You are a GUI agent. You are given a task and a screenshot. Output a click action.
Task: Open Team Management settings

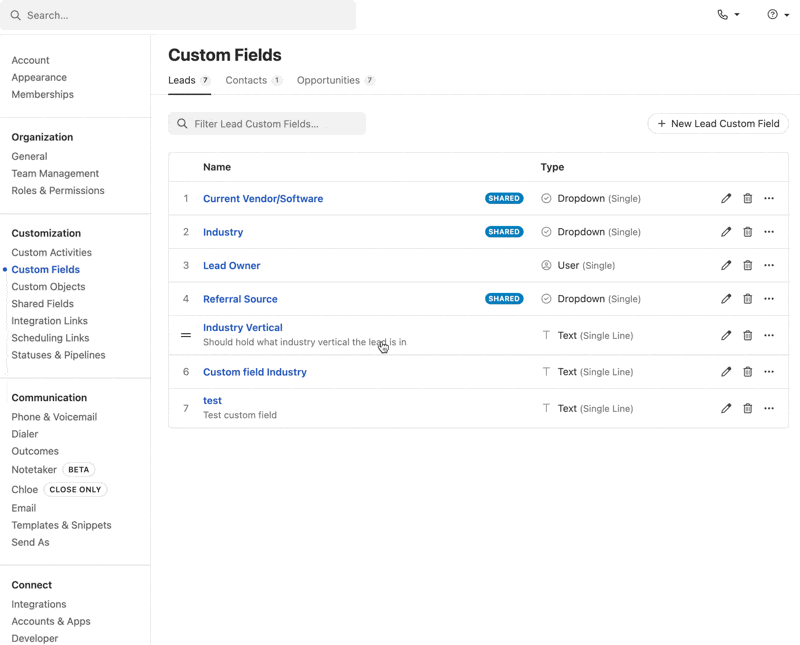click(55, 173)
